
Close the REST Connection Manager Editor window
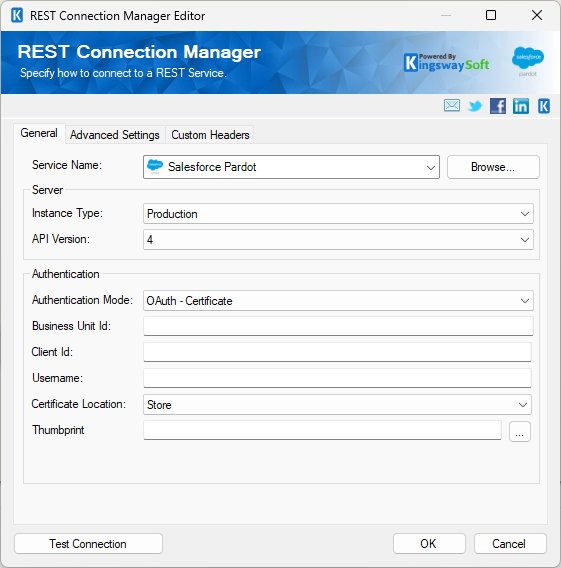[x=537, y=15]
